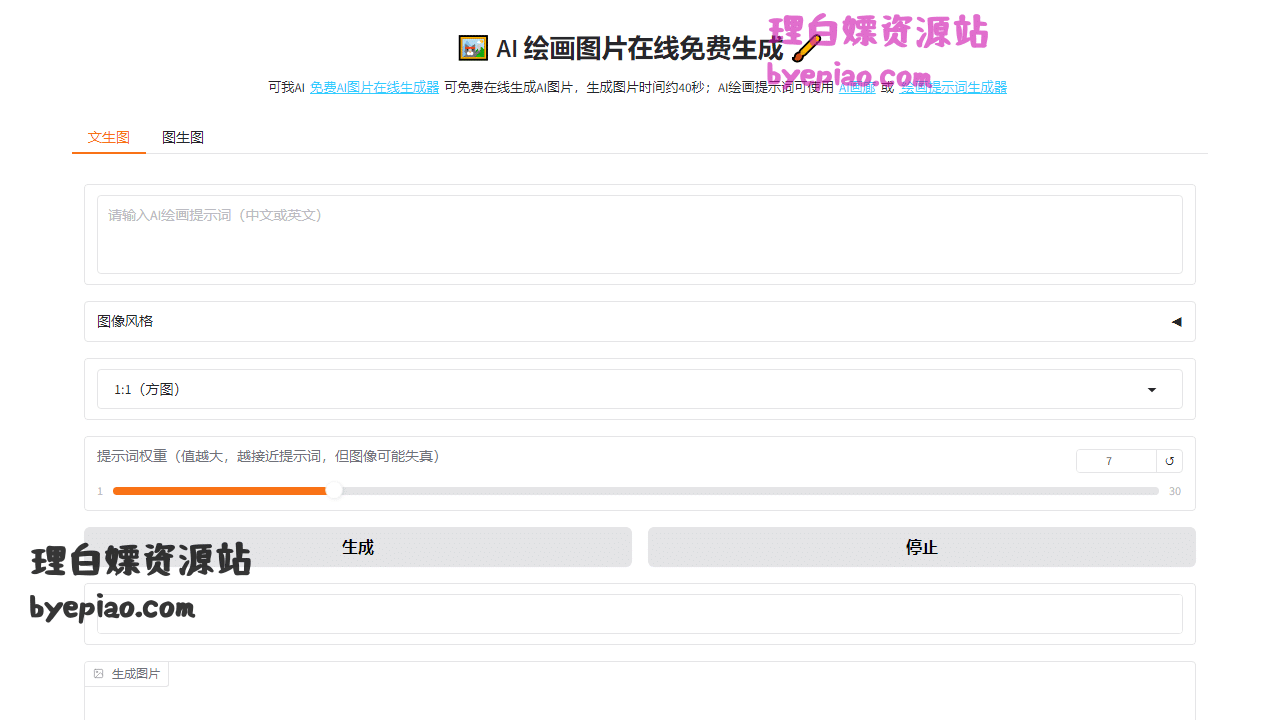Click the 提示词权重 label text
The width and height of the screenshot is (1280, 720).
pos(269,456)
